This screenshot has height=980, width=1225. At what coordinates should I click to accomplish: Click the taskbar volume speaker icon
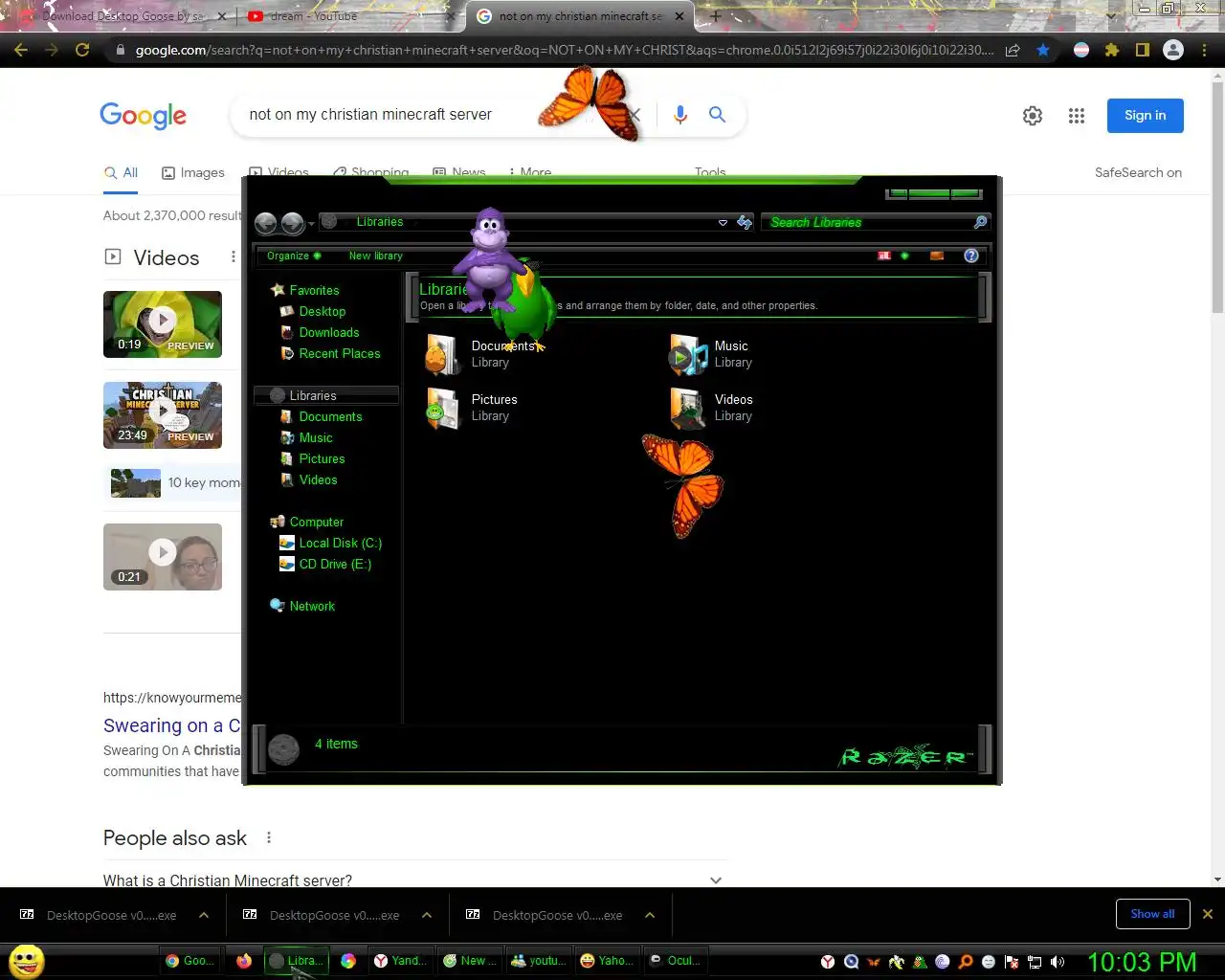1058,962
